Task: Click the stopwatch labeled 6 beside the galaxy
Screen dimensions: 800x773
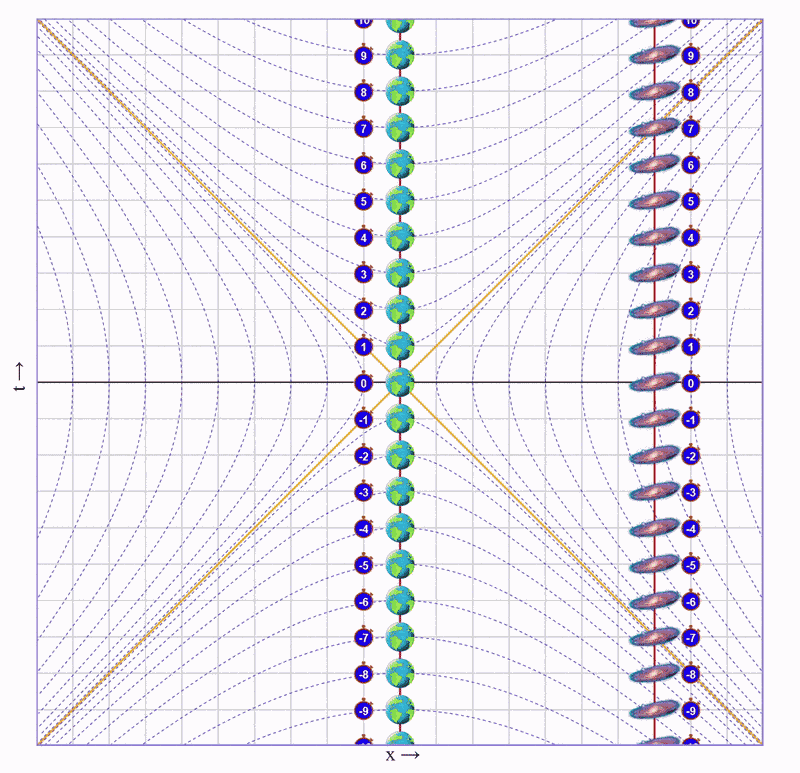Action: [691, 164]
